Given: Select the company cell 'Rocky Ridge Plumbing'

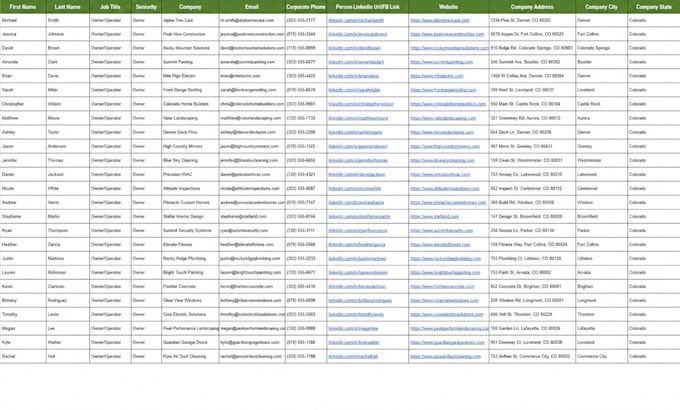Looking at the screenshot, I should 190,259.
